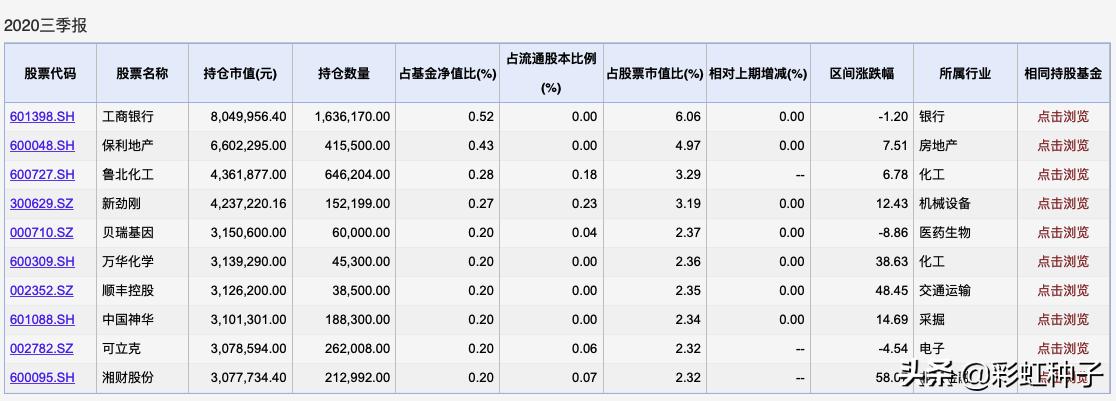Click holding quantity 415,500.00

click(x=358, y=146)
